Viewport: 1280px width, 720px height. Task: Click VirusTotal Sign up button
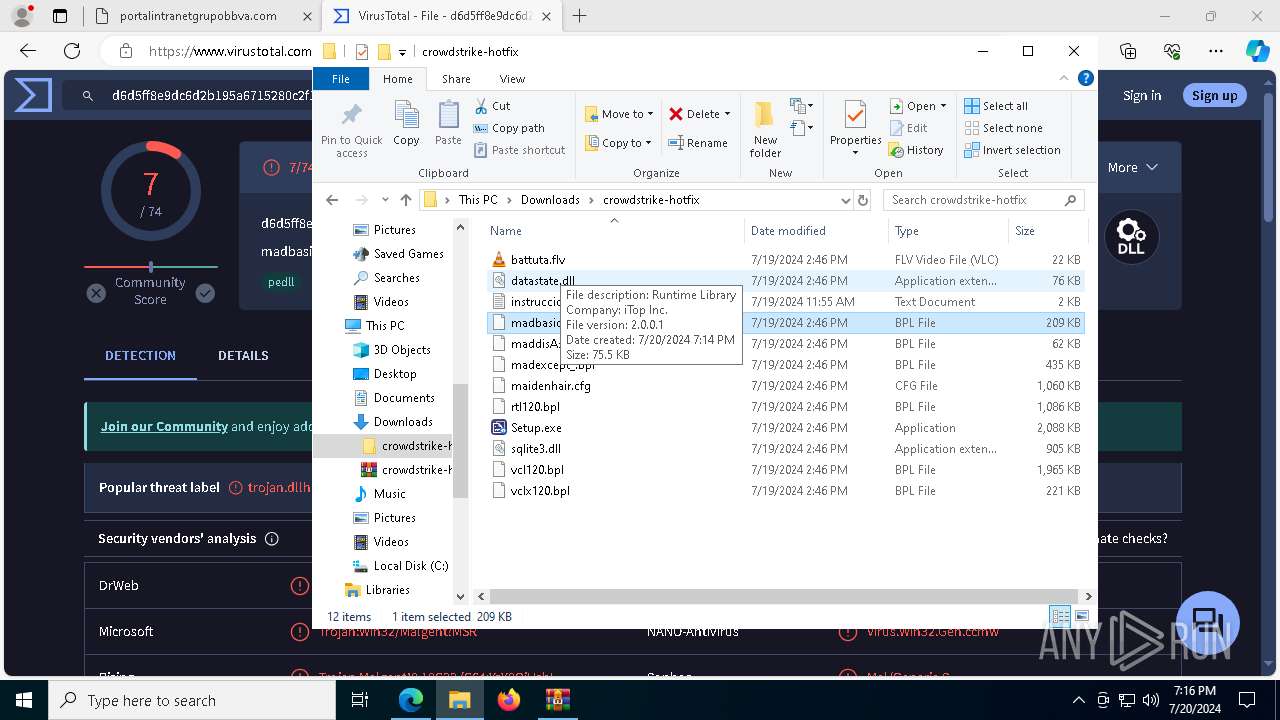tap(1214, 96)
